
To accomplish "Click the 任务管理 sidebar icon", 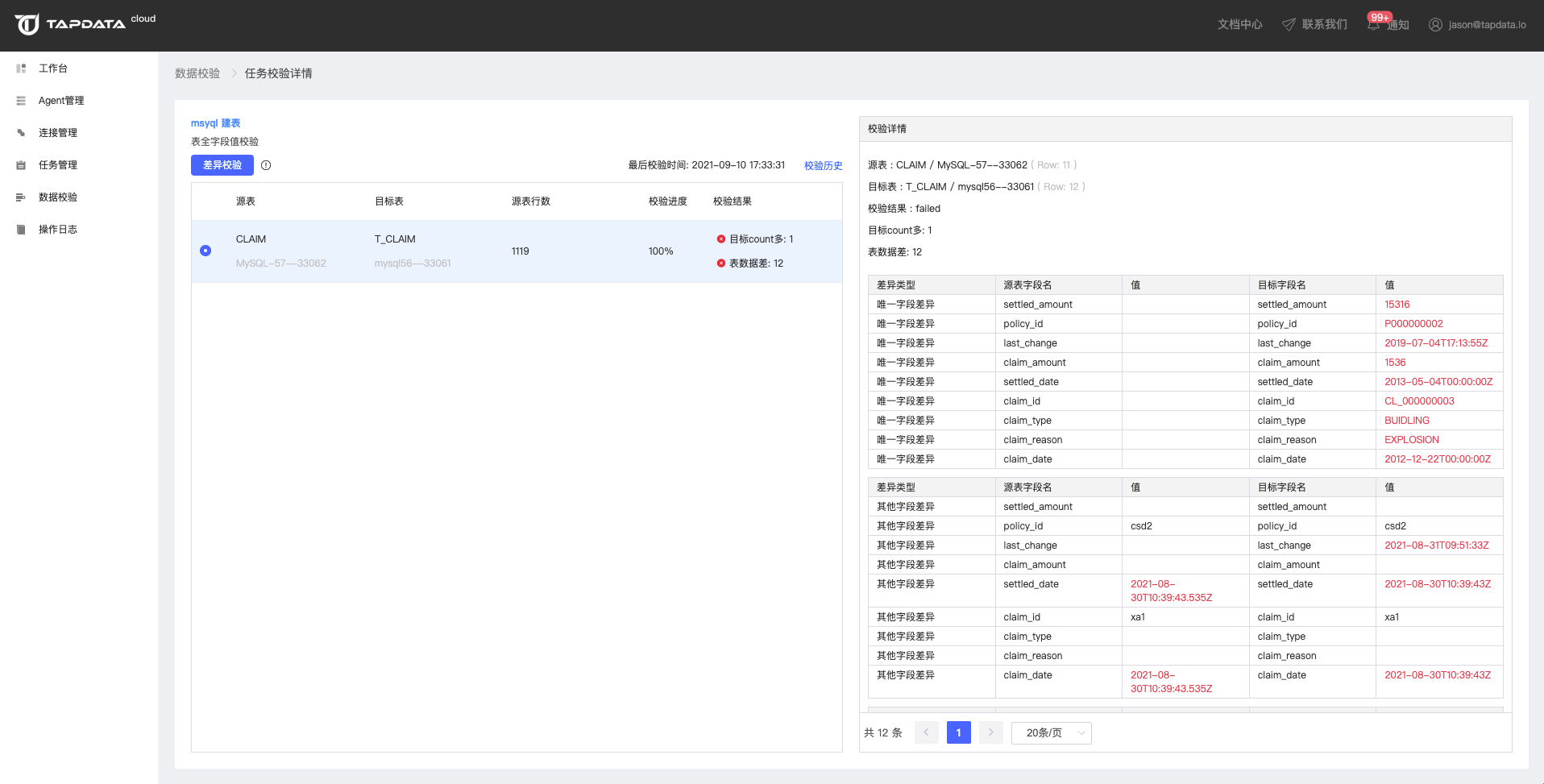I will (21, 165).
